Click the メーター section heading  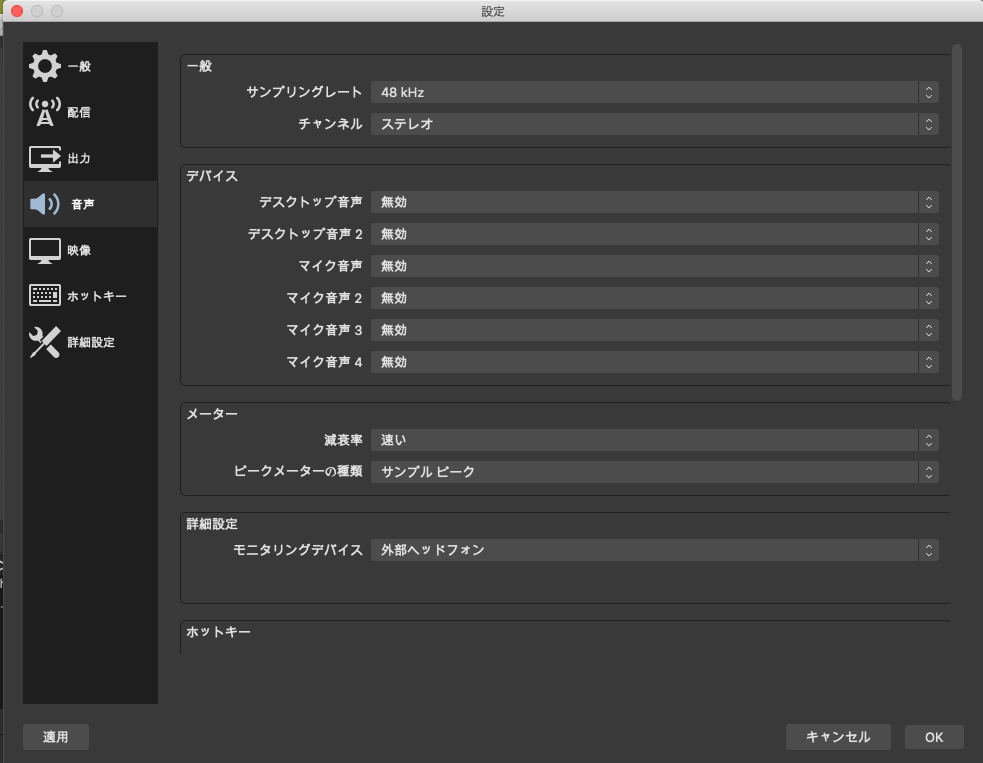point(212,414)
